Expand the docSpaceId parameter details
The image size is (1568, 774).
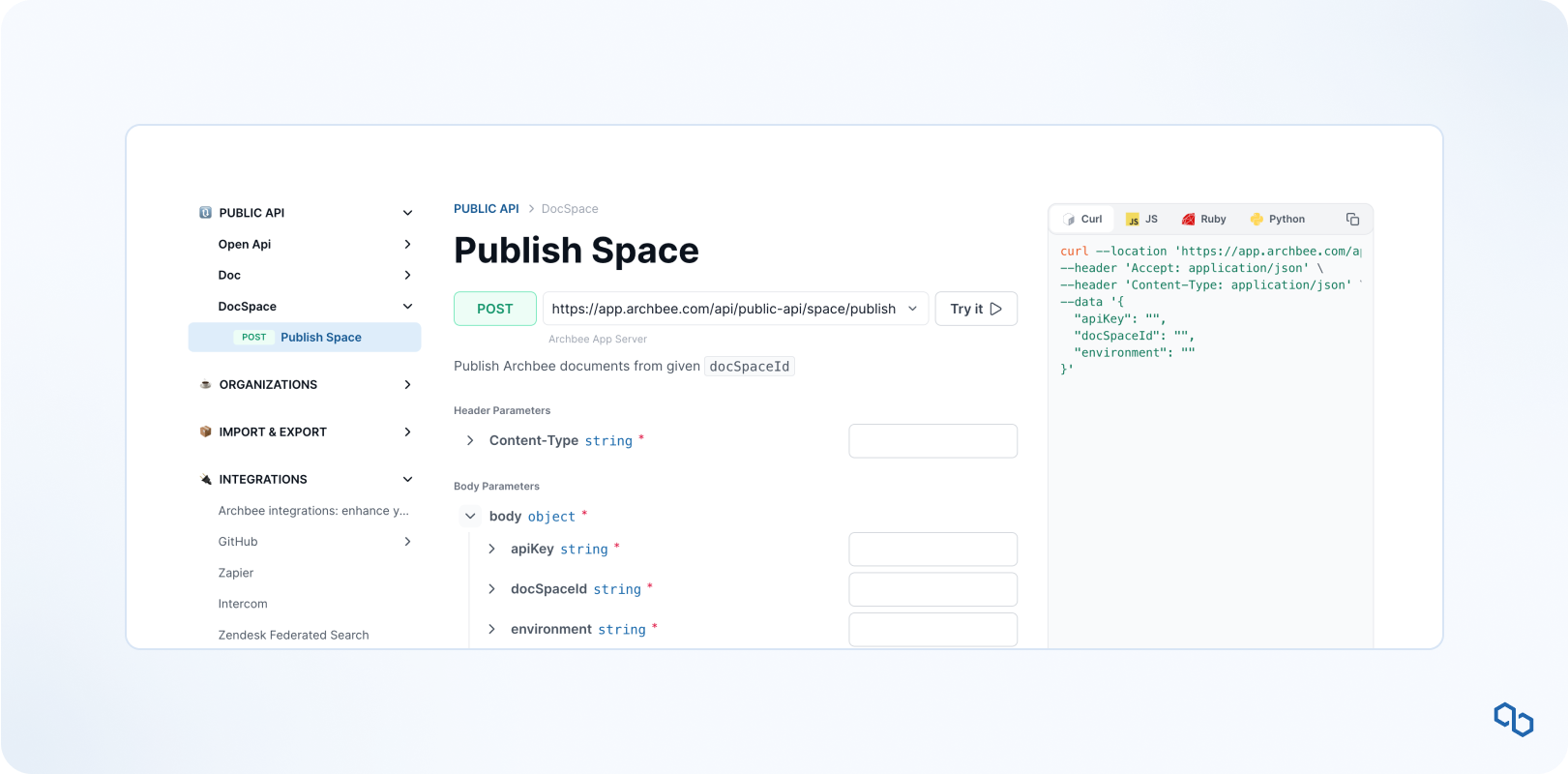[491, 589]
